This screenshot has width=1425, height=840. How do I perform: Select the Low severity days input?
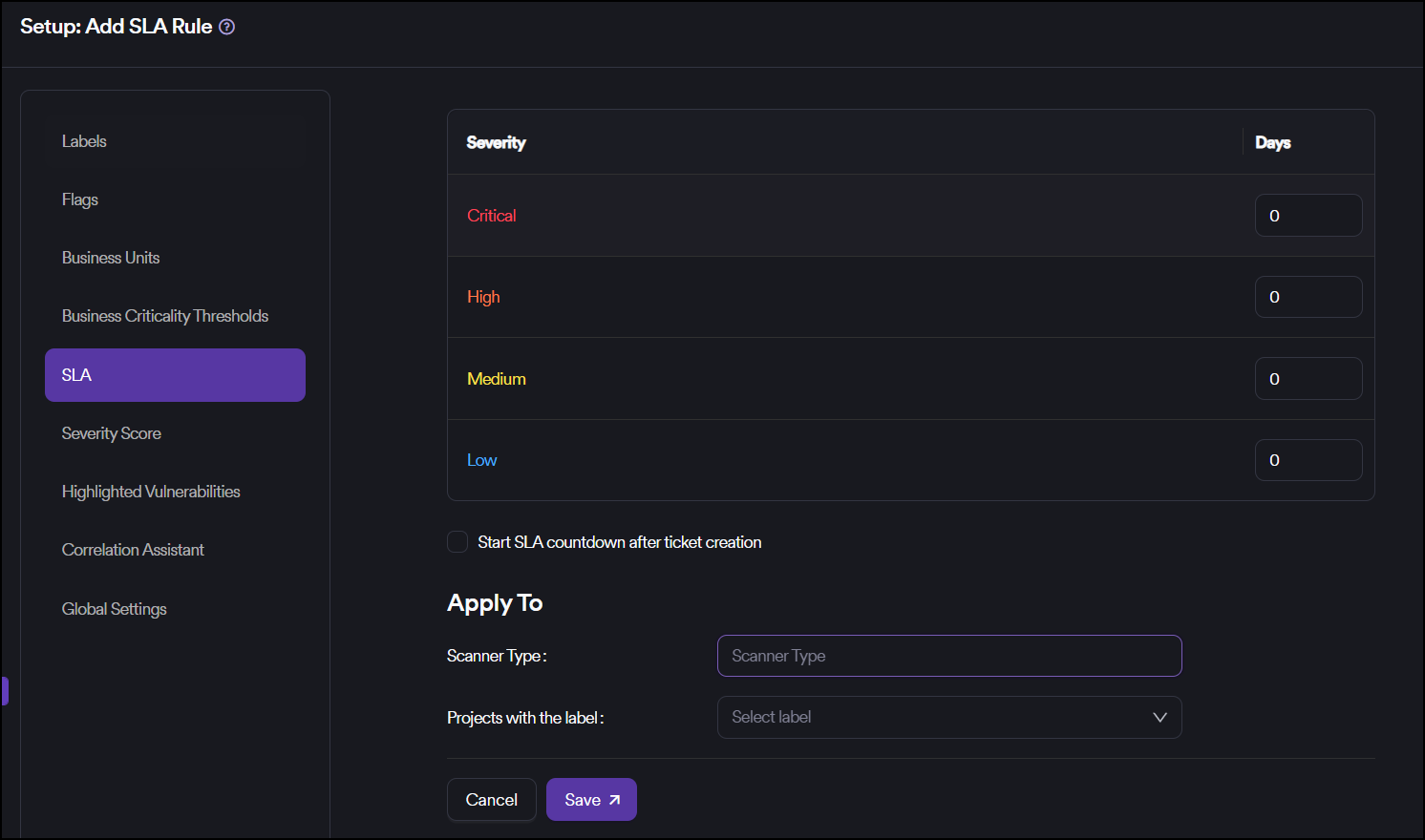[x=1308, y=460]
